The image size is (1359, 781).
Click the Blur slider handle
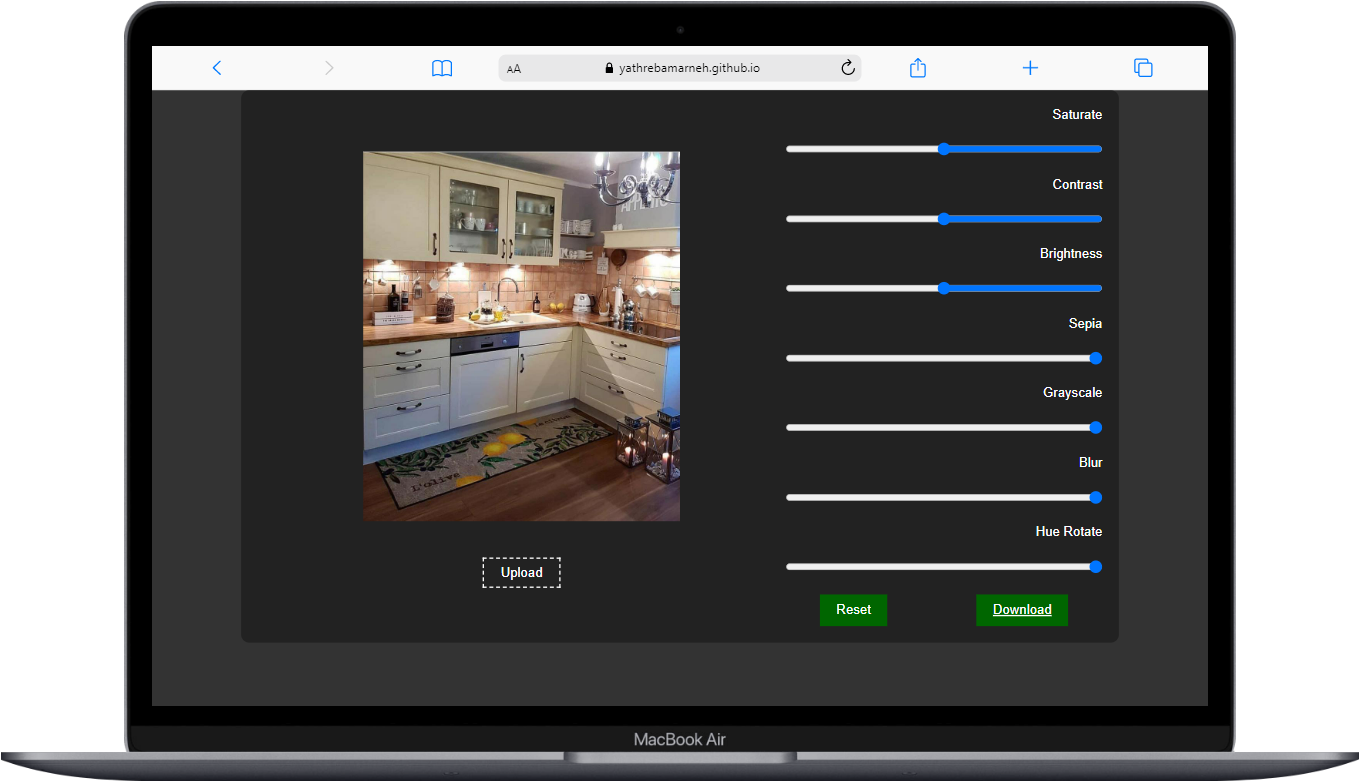(x=1095, y=497)
